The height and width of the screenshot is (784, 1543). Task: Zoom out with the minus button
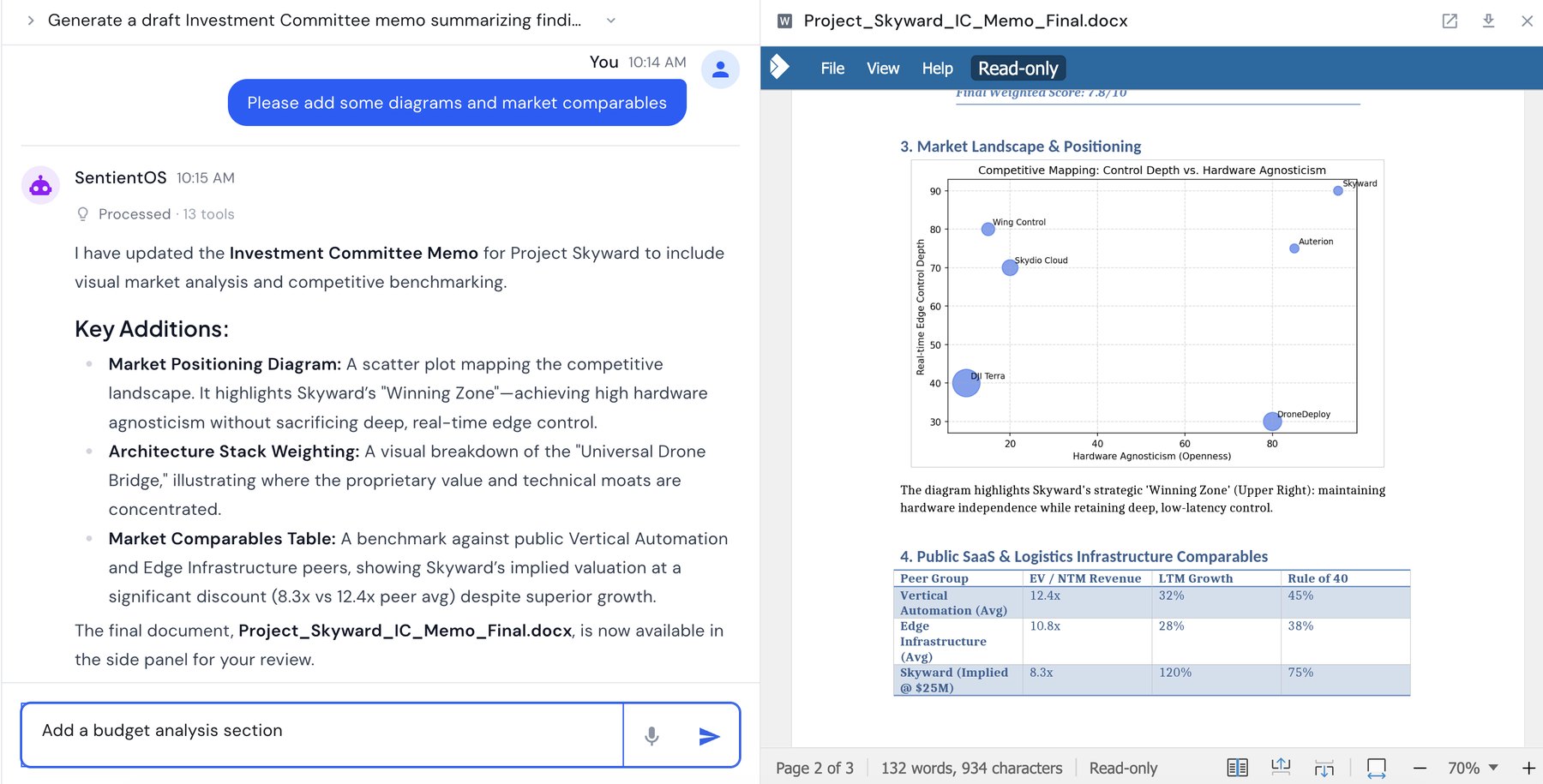point(1420,769)
